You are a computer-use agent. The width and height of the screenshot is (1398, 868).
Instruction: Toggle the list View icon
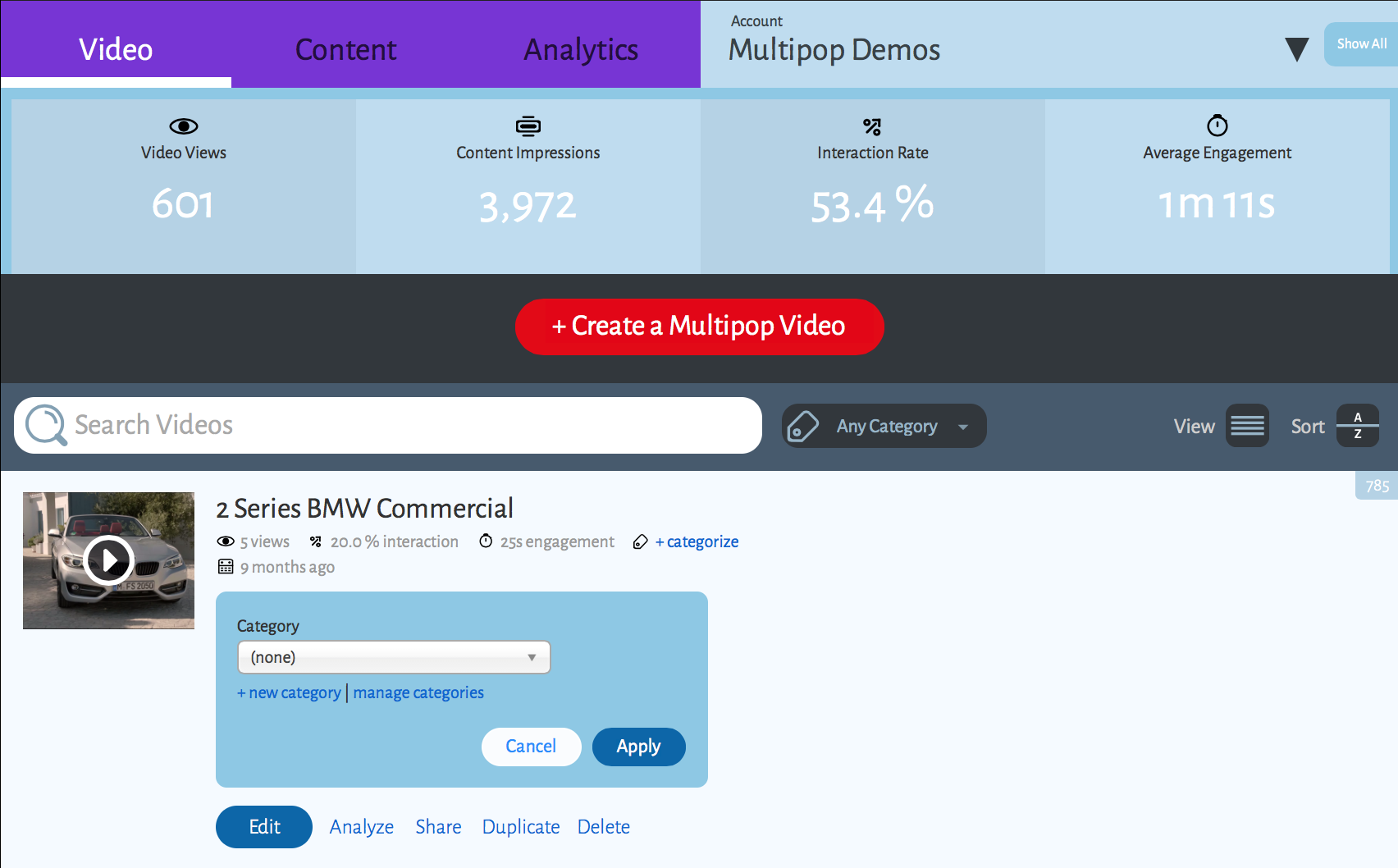coord(1247,426)
